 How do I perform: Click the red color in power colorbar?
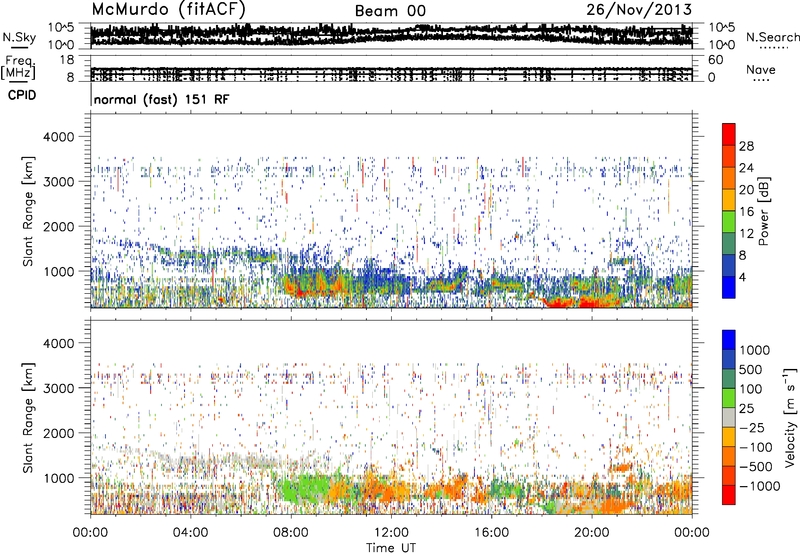(729, 134)
